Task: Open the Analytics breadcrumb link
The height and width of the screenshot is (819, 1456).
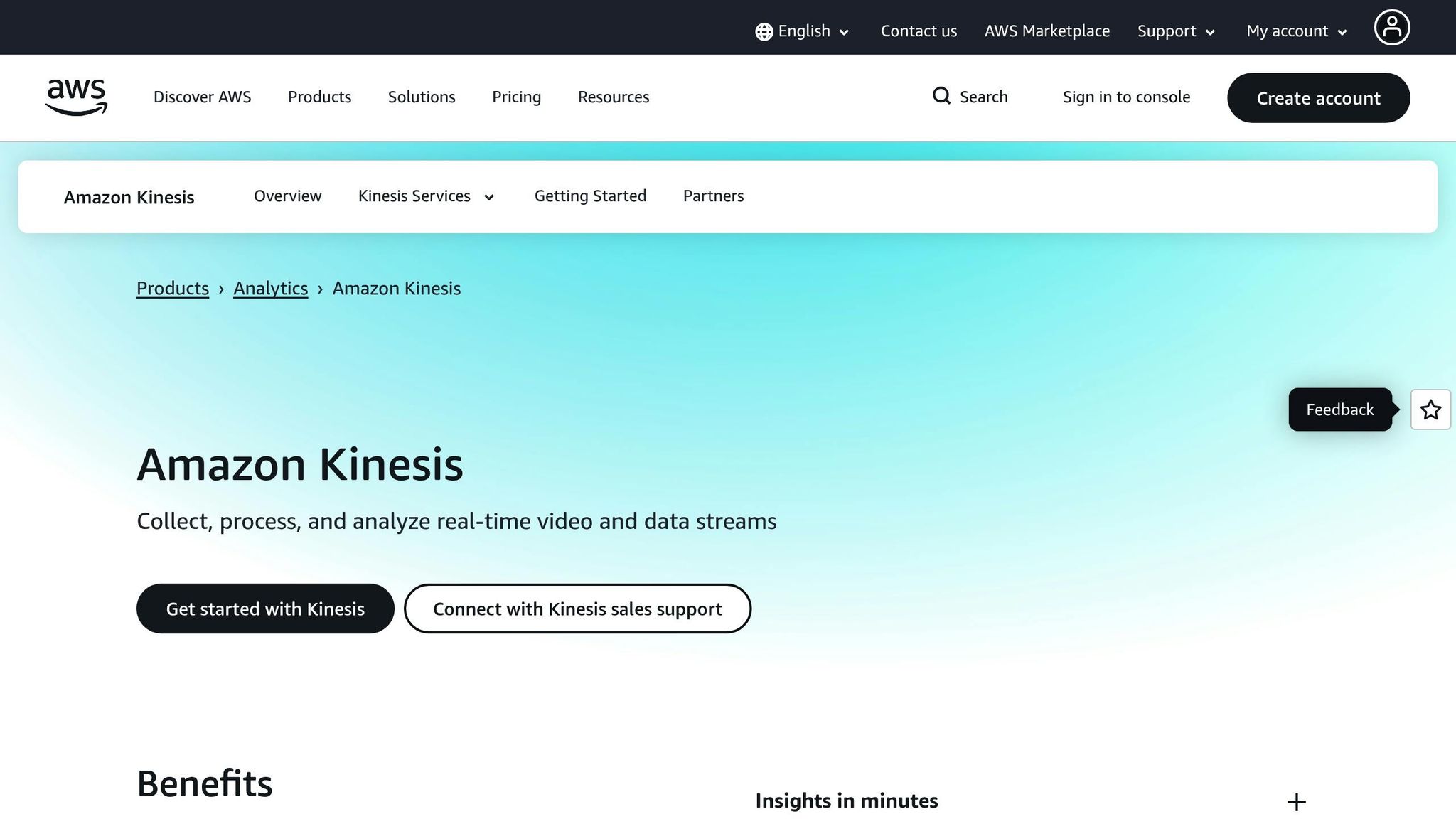Action: coord(270,288)
